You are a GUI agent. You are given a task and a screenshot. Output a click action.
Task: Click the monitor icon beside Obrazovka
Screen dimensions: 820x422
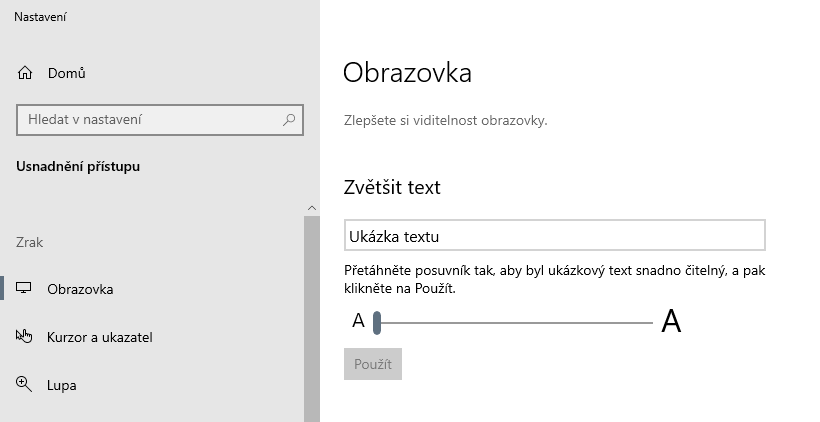tap(25, 289)
